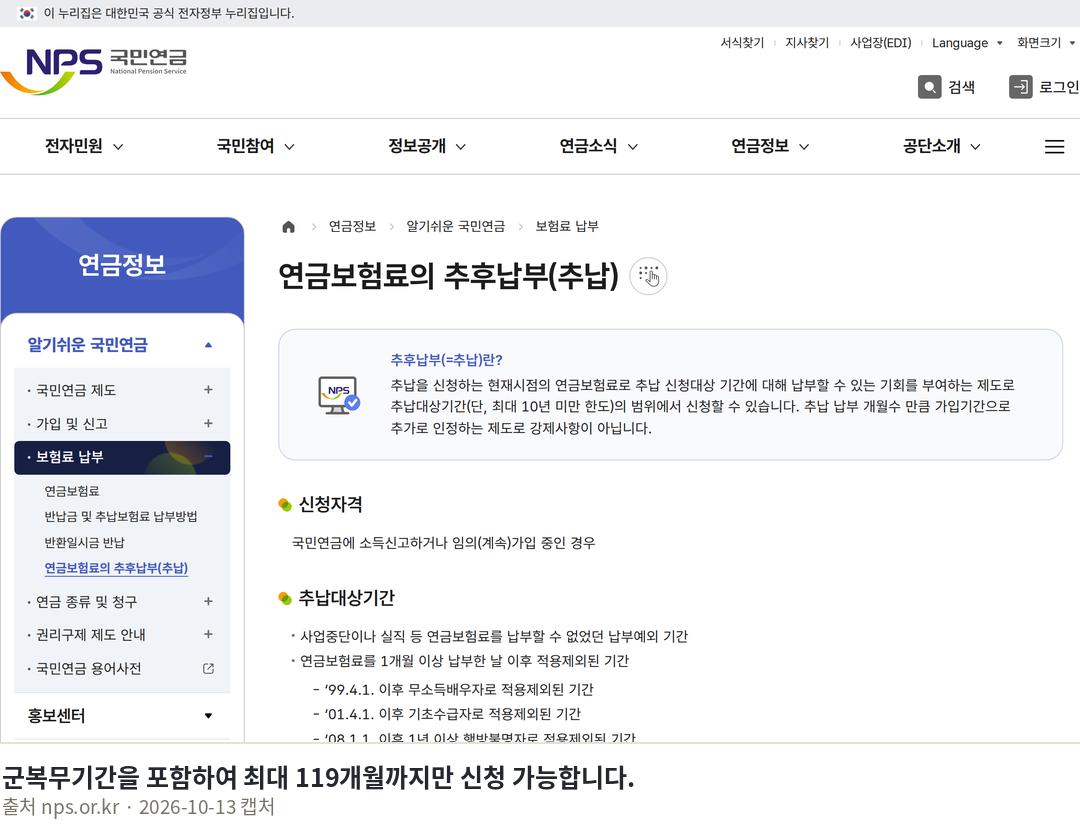The image size is (1080, 829).
Task: Click the NPS 국민연금 logo
Action: pos(94,71)
